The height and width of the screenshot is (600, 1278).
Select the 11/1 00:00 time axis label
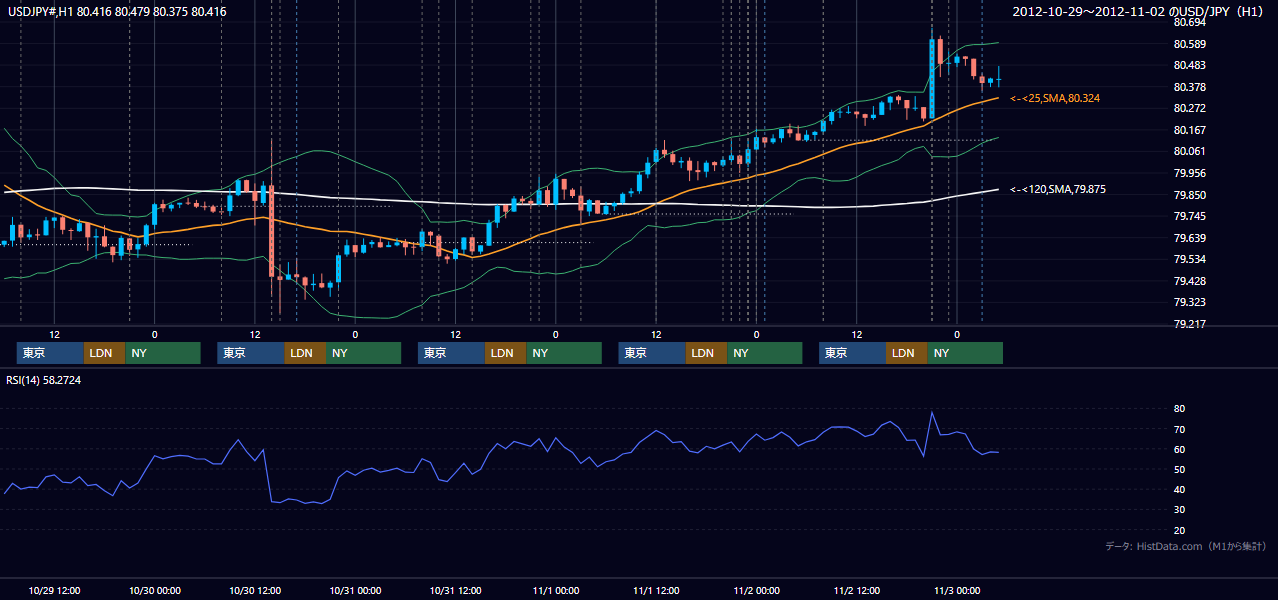click(x=555, y=590)
